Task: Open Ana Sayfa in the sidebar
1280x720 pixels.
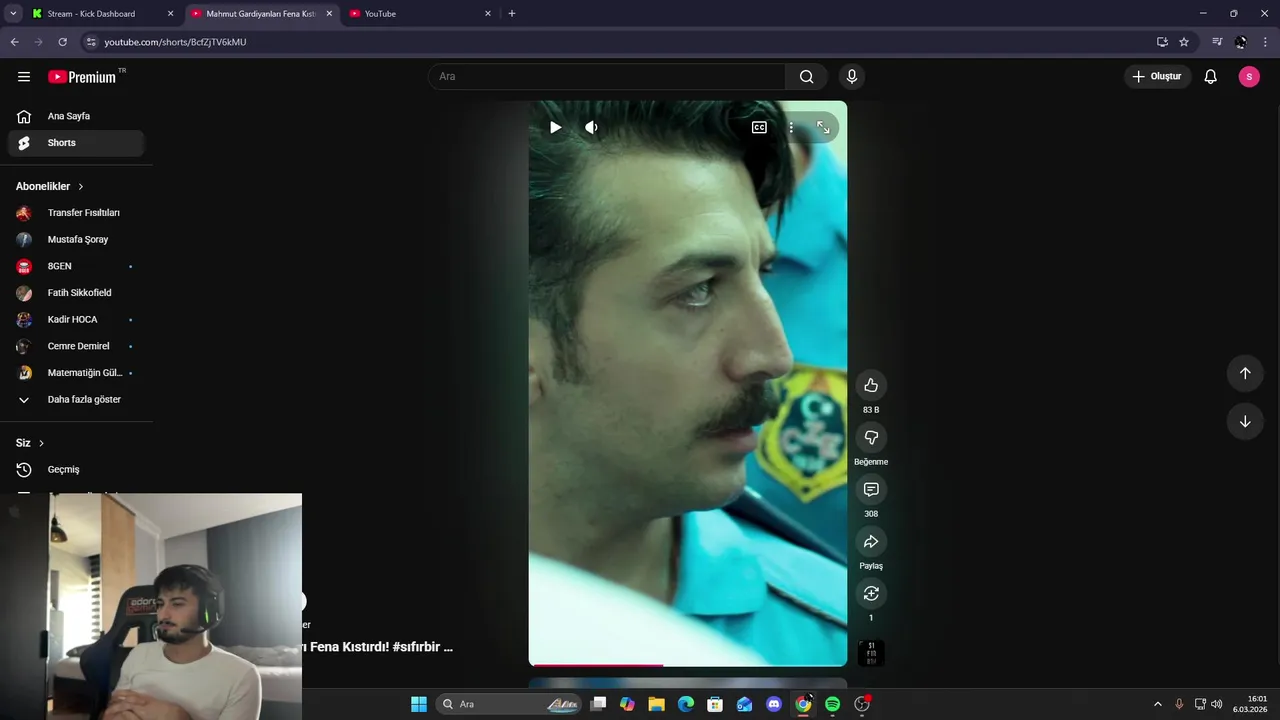Action: coord(76,116)
